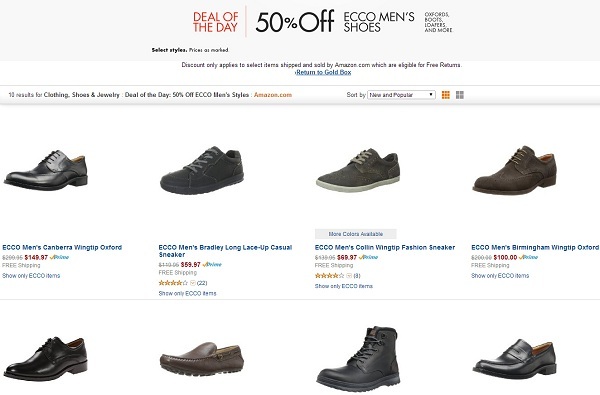
Task: Switch to the gray small-grid view icon
Action: [460, 95]
